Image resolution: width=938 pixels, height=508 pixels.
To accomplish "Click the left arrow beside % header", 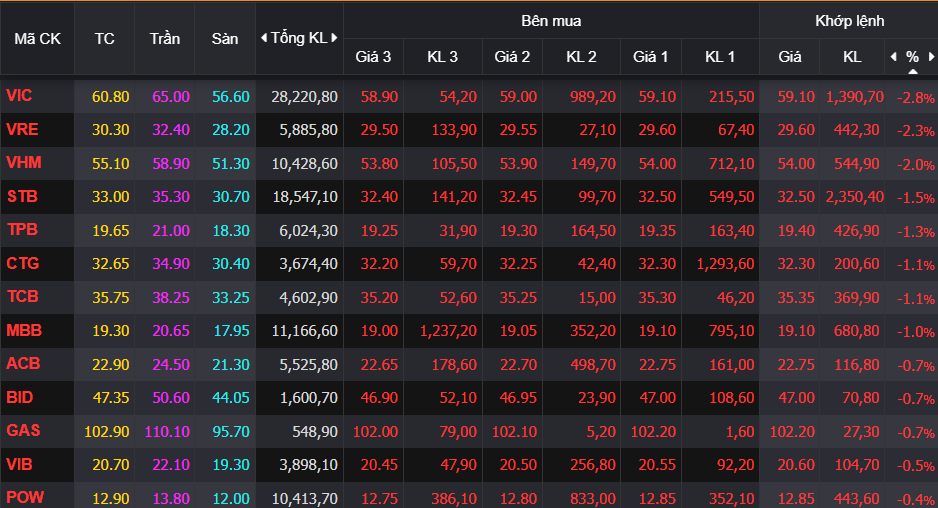I will pos(893,57).
